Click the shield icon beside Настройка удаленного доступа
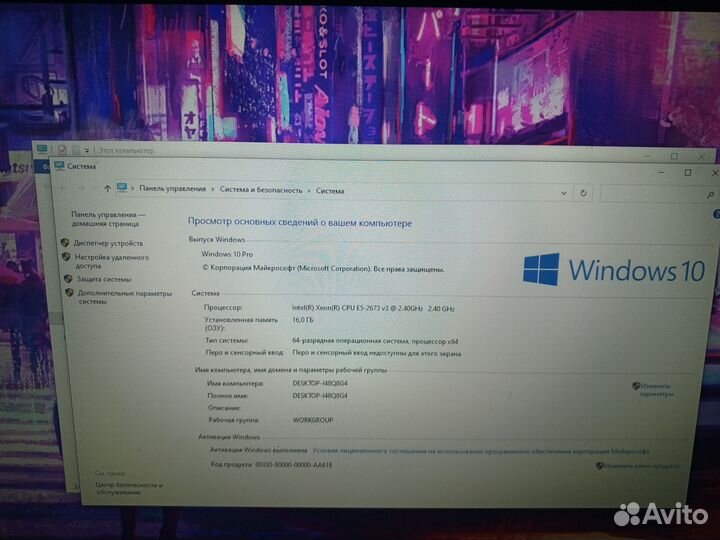Viewport: 720px width, 540px height. tap(66, 257)
